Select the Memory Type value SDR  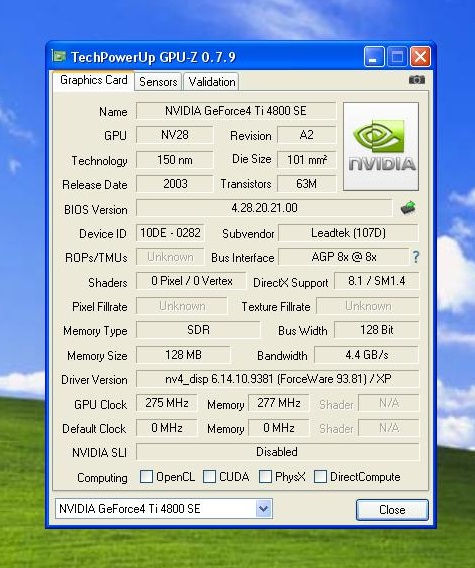click(198, 330)
